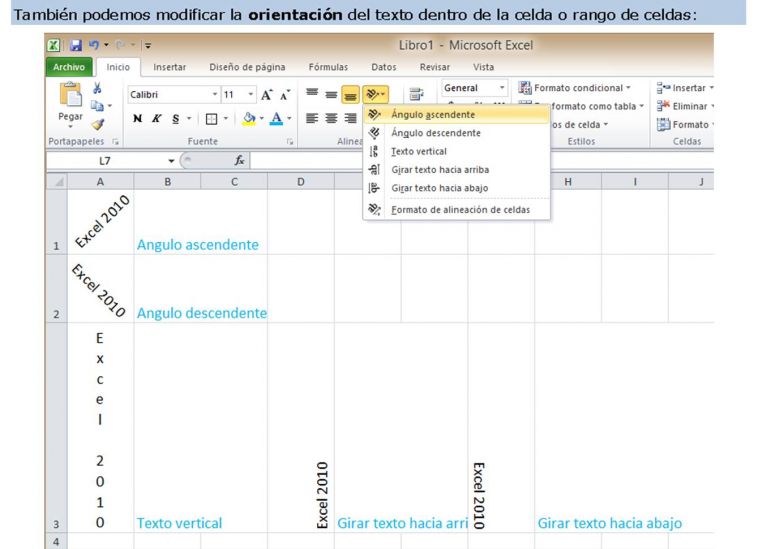This screenshot has height=549, width=758.
Task: Switch to the Vista tab
Action: coord(483,67)
